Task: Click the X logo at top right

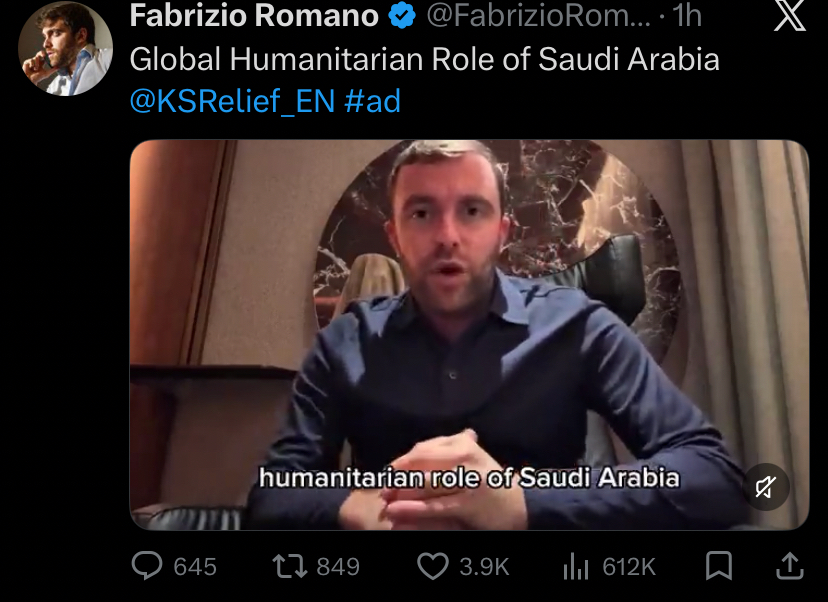Action: [790, 16]
